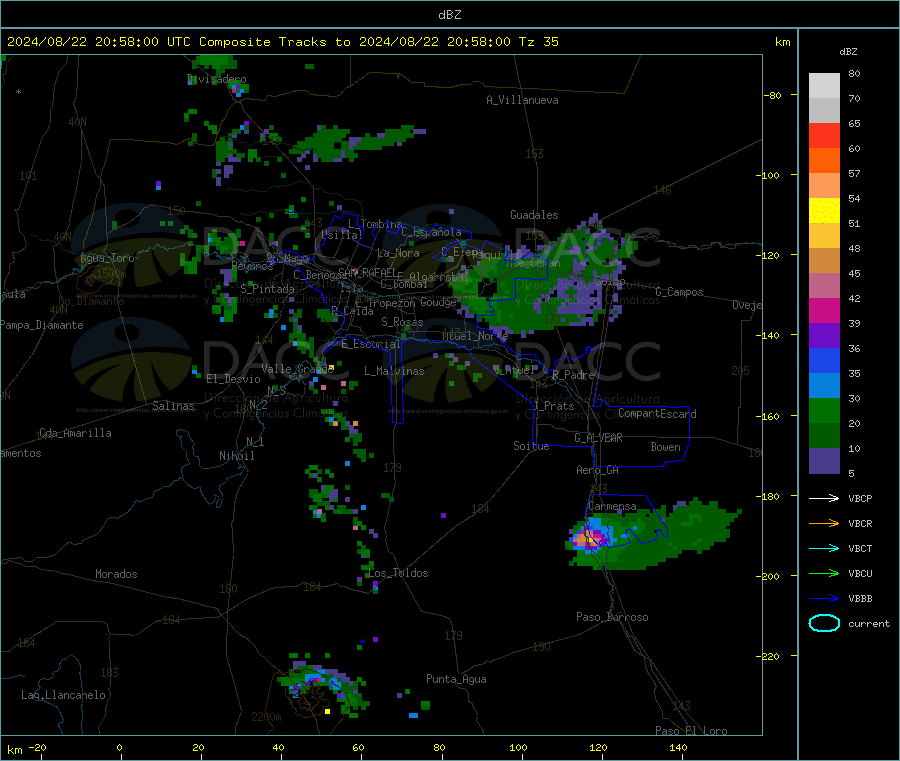The image size is (900, 761).
Task: Click the white VBCP arrow in legend
Action: click(x=824, y=498)
